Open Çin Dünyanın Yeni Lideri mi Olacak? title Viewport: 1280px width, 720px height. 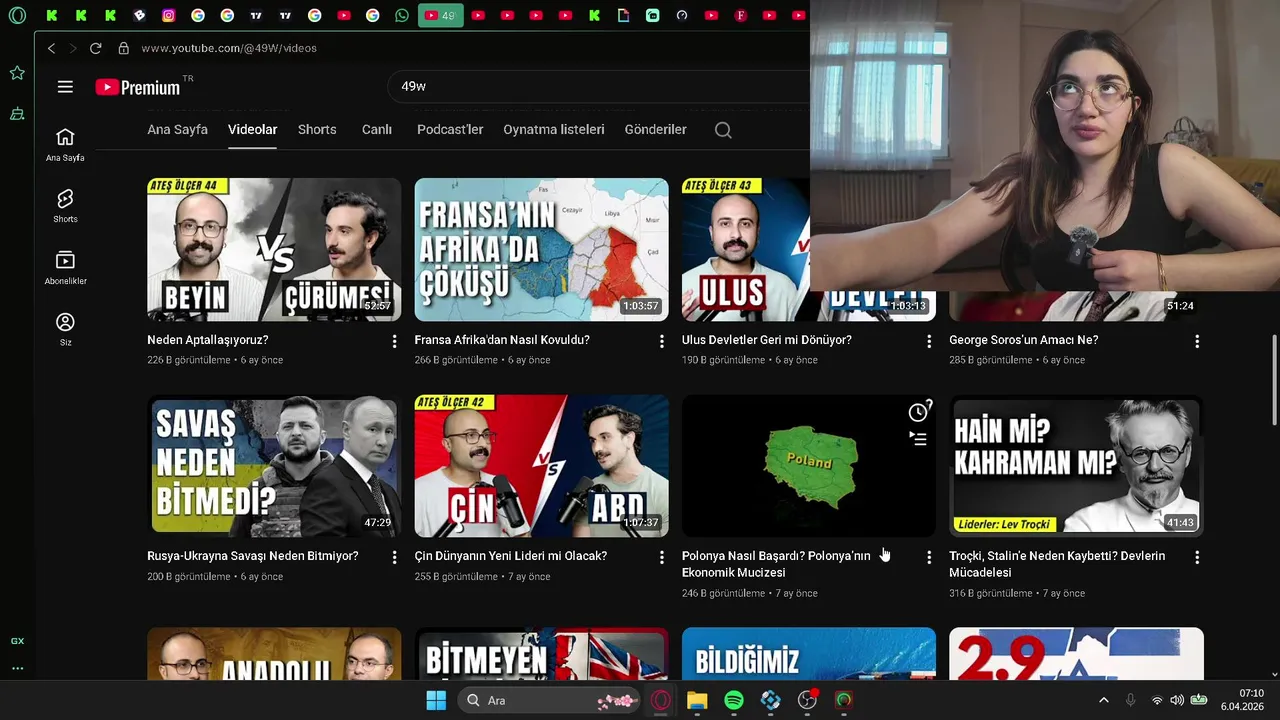point(511,556)
